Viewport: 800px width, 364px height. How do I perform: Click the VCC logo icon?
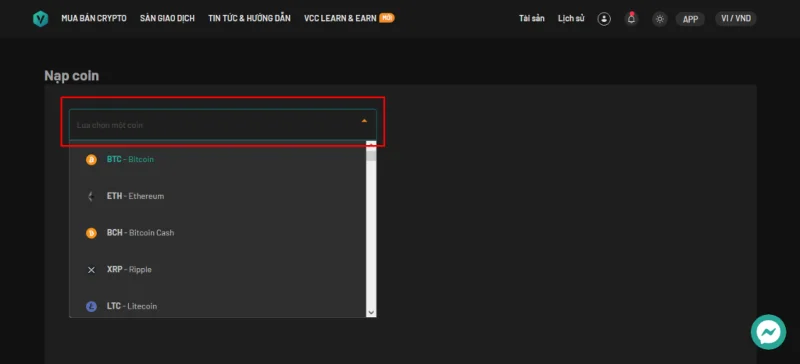(40, 19)
